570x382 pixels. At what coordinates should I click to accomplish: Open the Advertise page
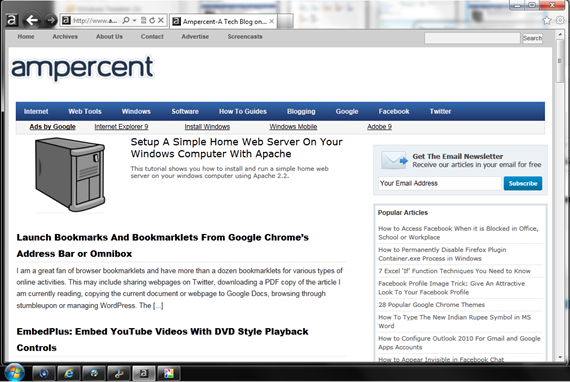click(195, 37)
